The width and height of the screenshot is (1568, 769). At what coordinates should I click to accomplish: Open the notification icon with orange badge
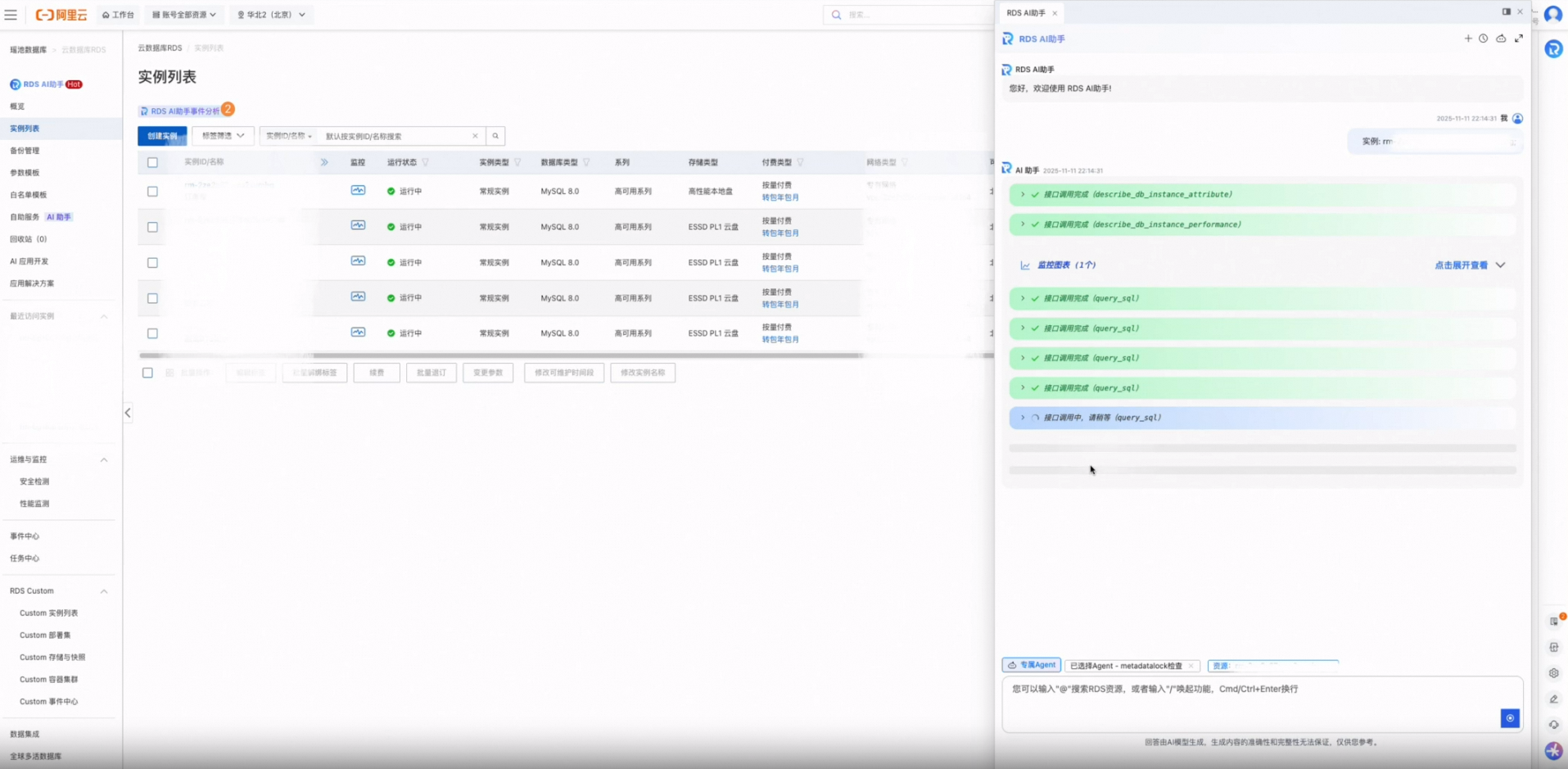[1555, 621]
